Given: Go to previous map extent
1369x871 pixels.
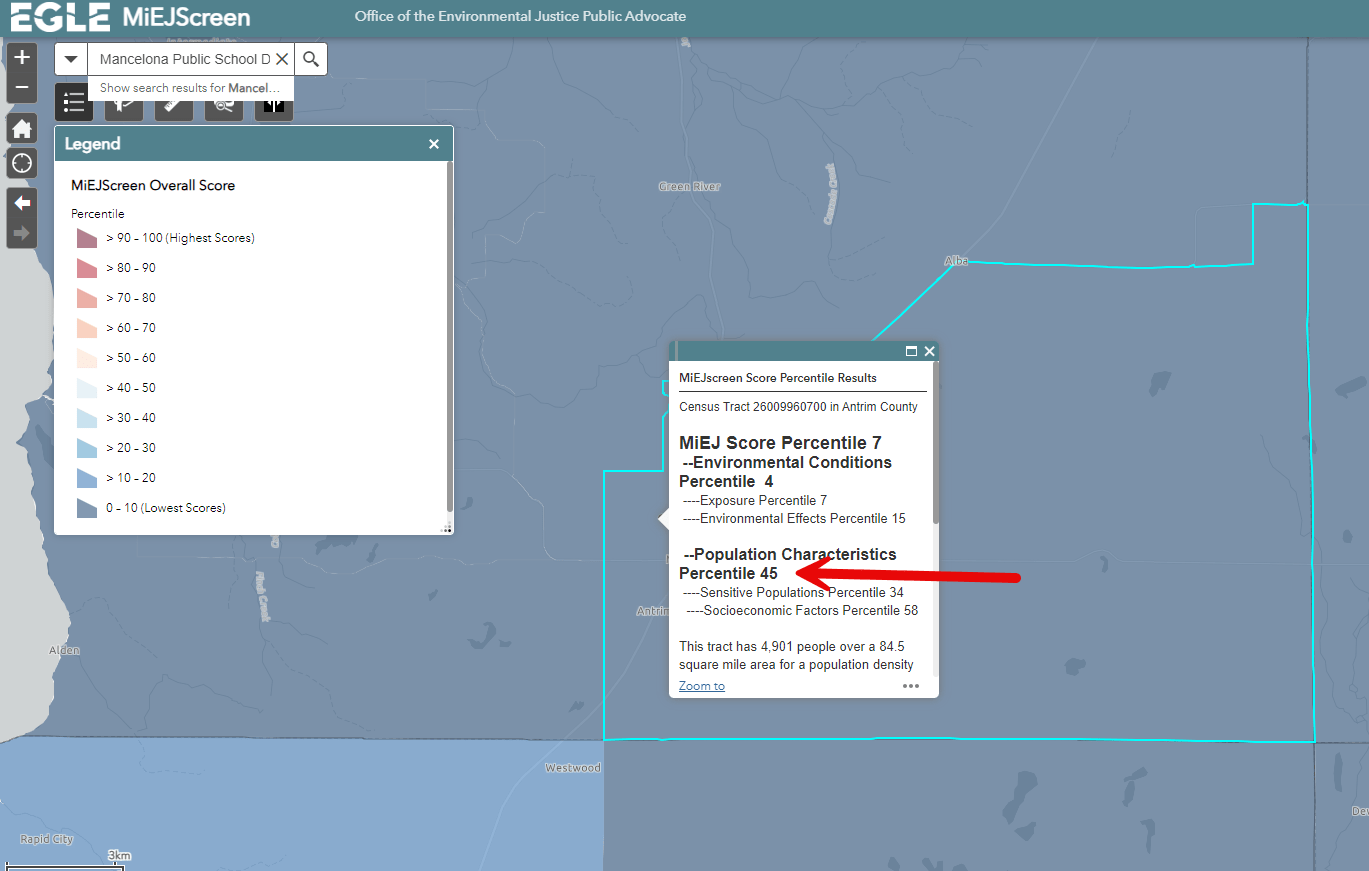Looking at the screenshot, I should coord(22,203).
